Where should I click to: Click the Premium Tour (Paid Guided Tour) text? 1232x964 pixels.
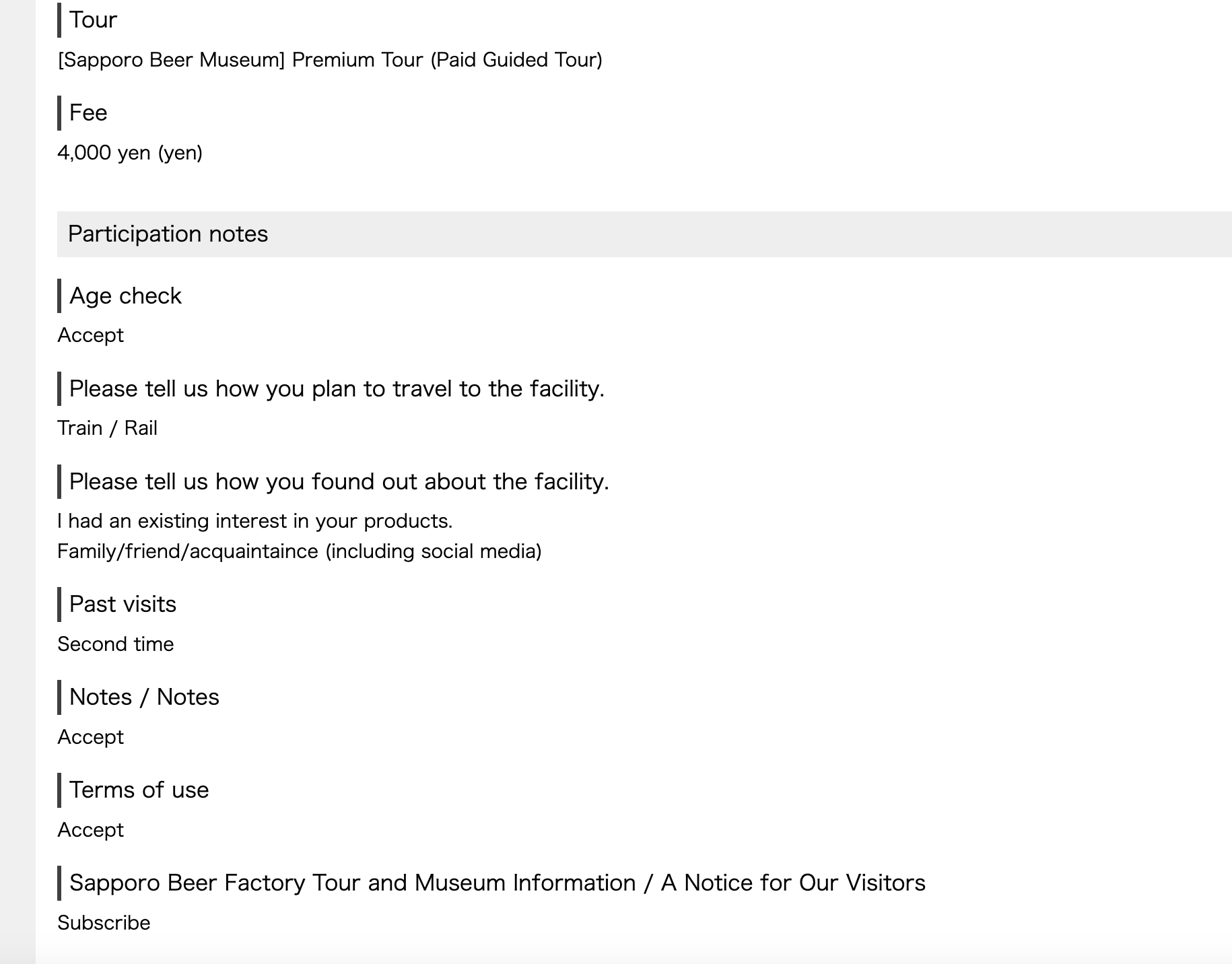(447, 60)
